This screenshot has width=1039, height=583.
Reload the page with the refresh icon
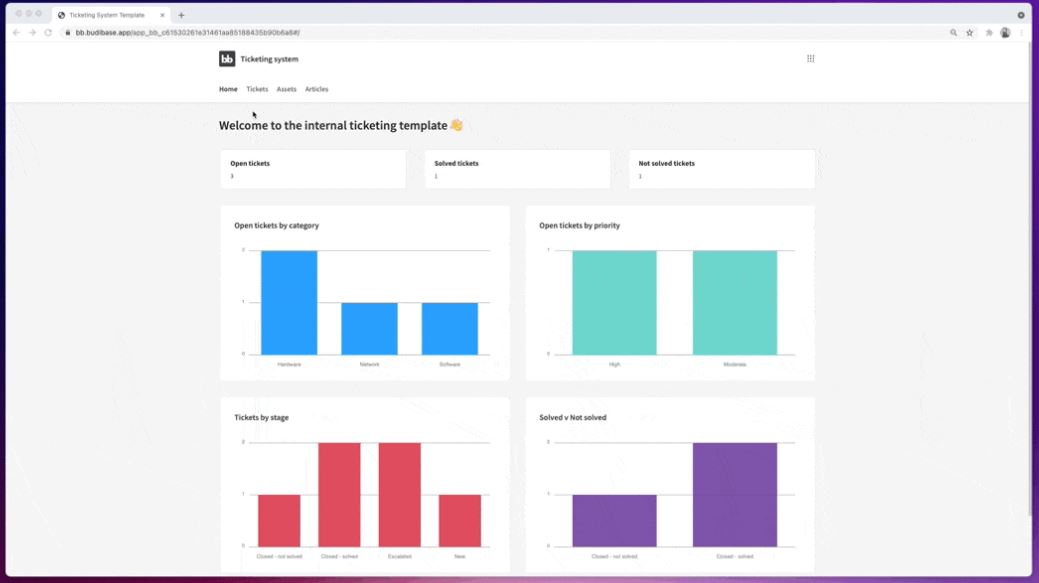[48, 32]
